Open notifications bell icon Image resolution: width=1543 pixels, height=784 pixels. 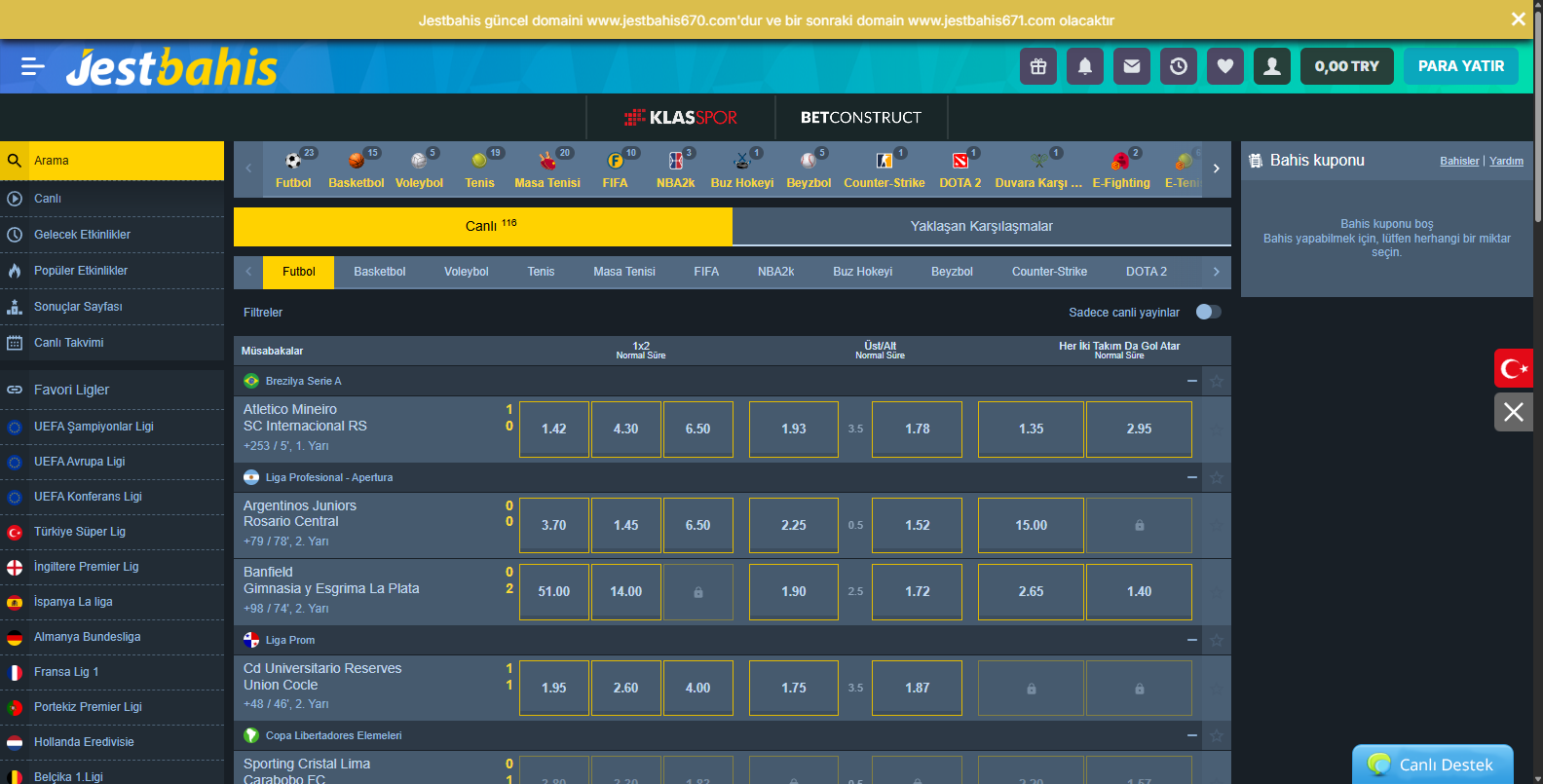[1085, 66]
